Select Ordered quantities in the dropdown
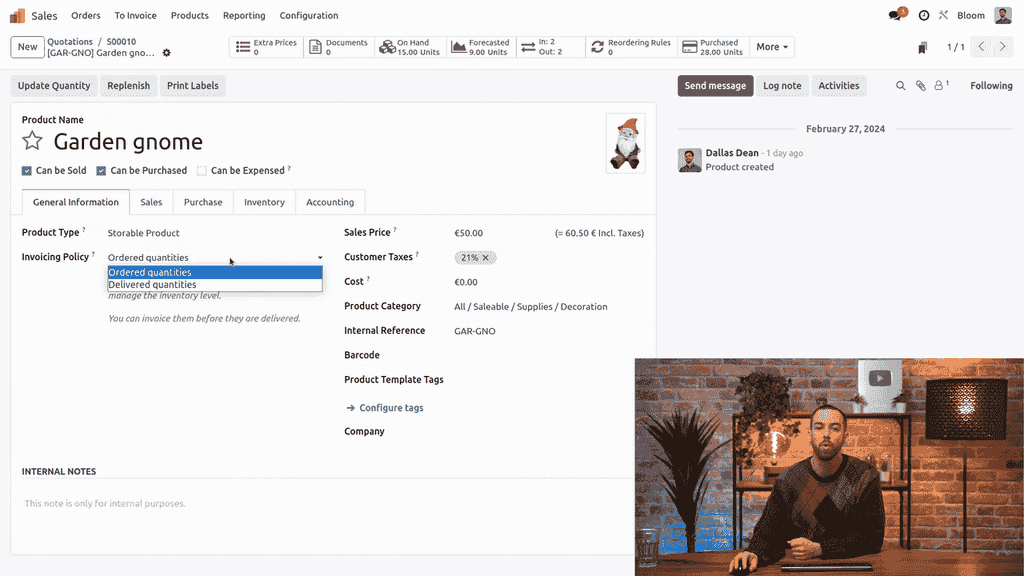1024x576 pixels. [150, 272]
